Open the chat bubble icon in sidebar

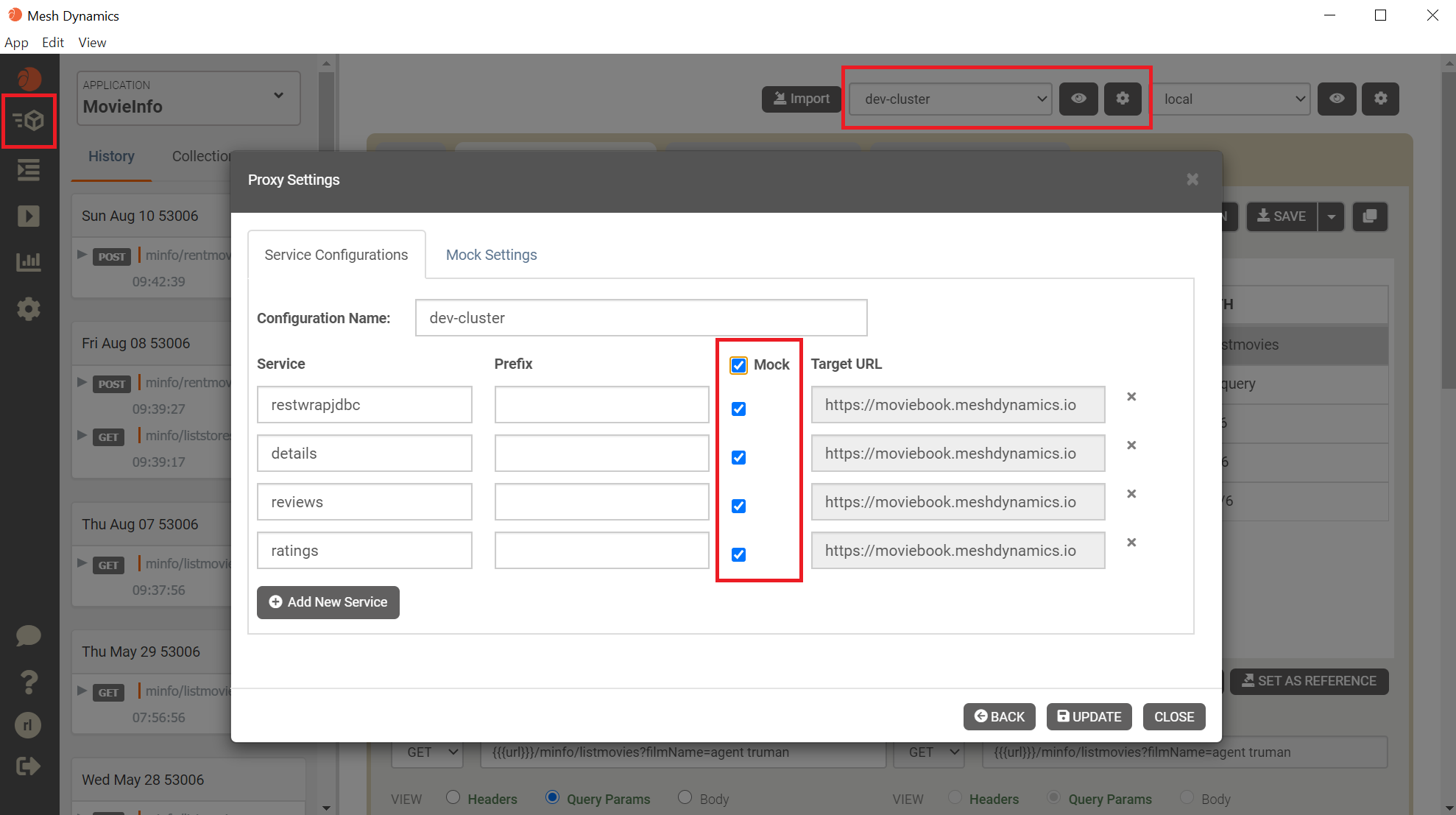click(x=29, y=635)
